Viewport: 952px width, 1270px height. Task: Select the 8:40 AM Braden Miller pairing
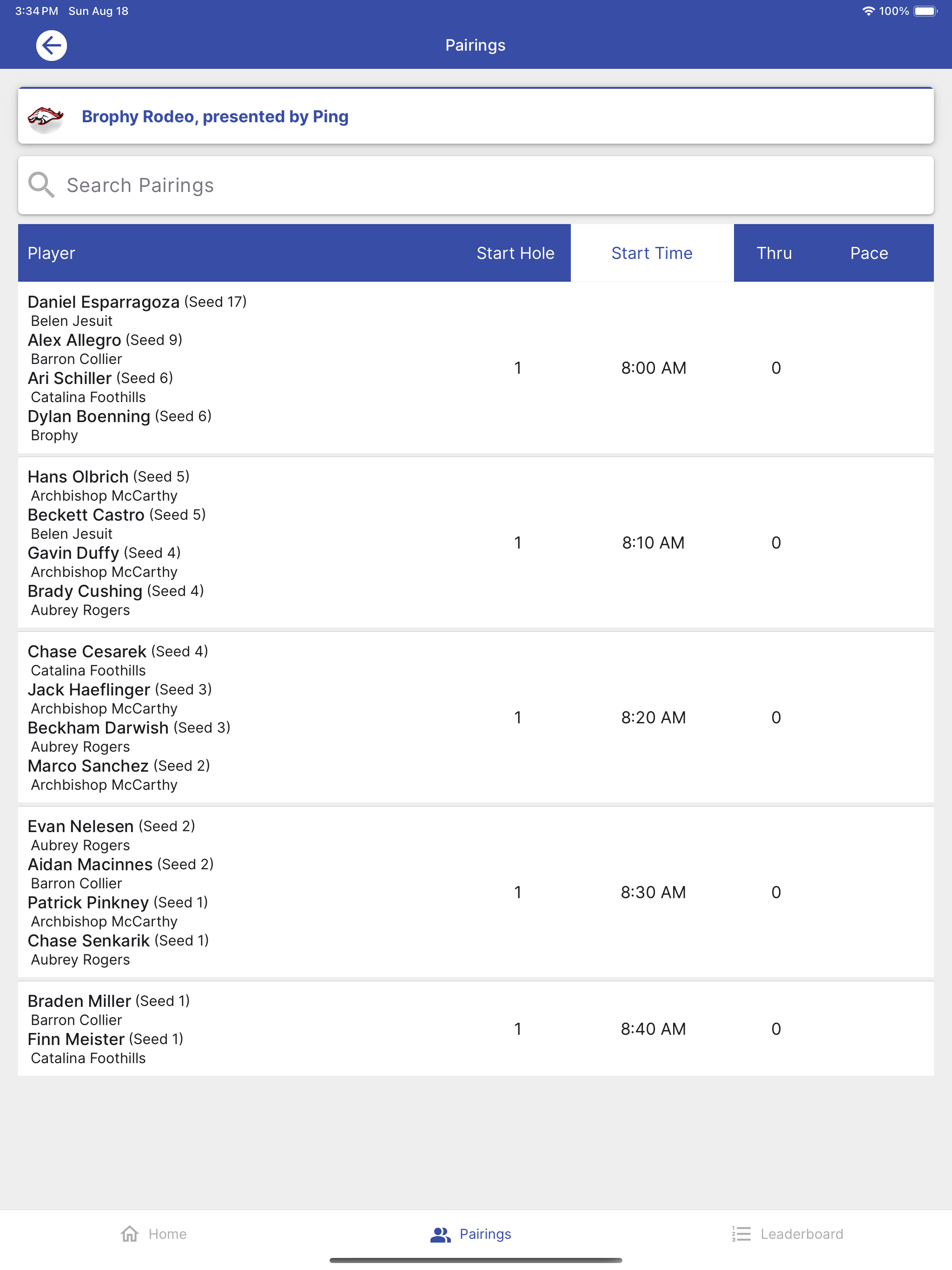pyautogui.click(x=476, y=1028)
